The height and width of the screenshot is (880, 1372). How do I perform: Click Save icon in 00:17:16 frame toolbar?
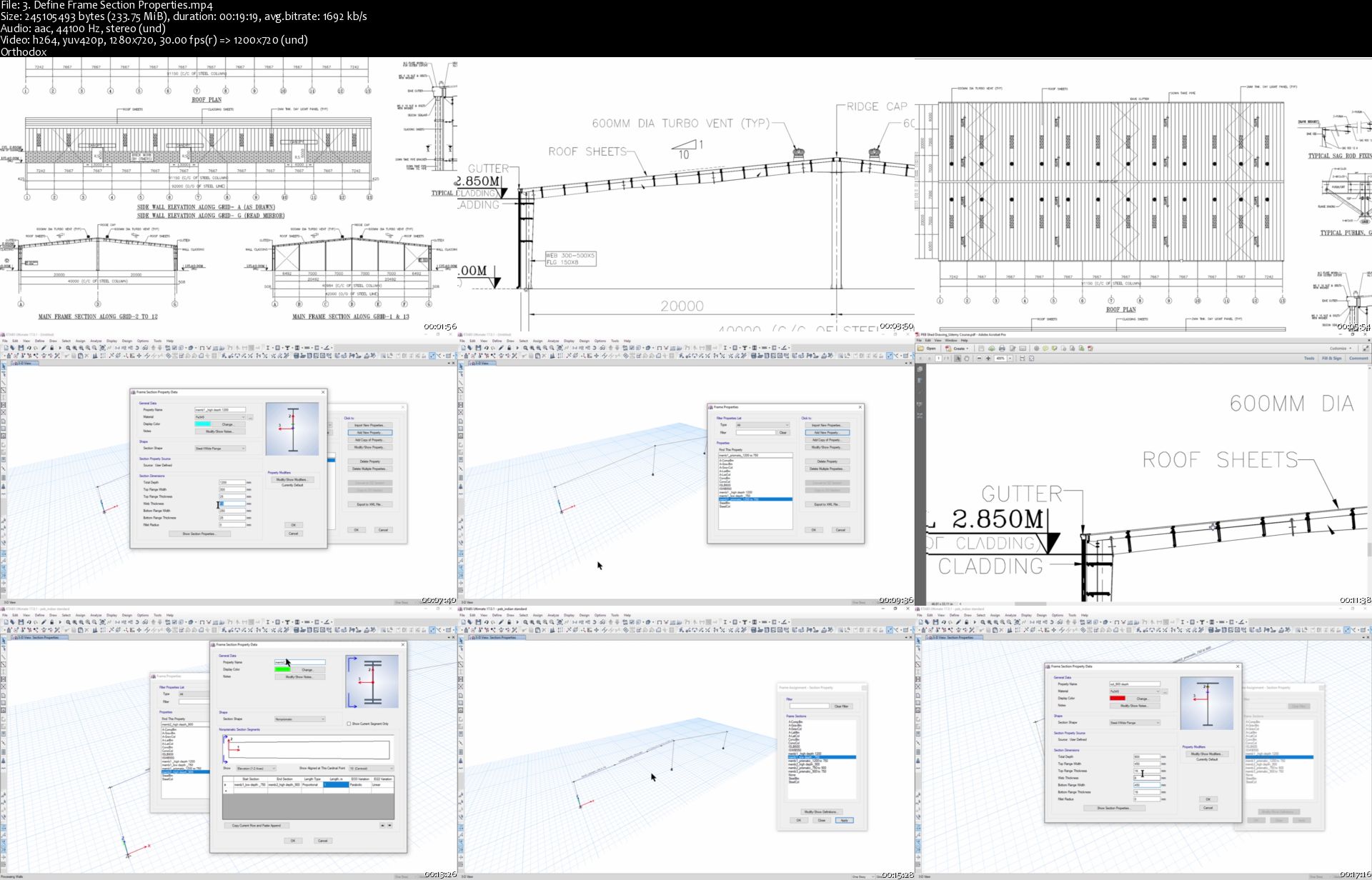point(935,622)
